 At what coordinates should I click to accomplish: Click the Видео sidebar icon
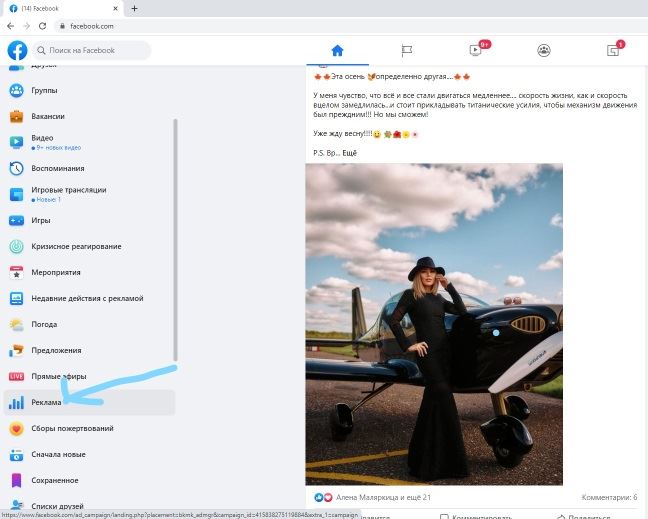(17, 142)
